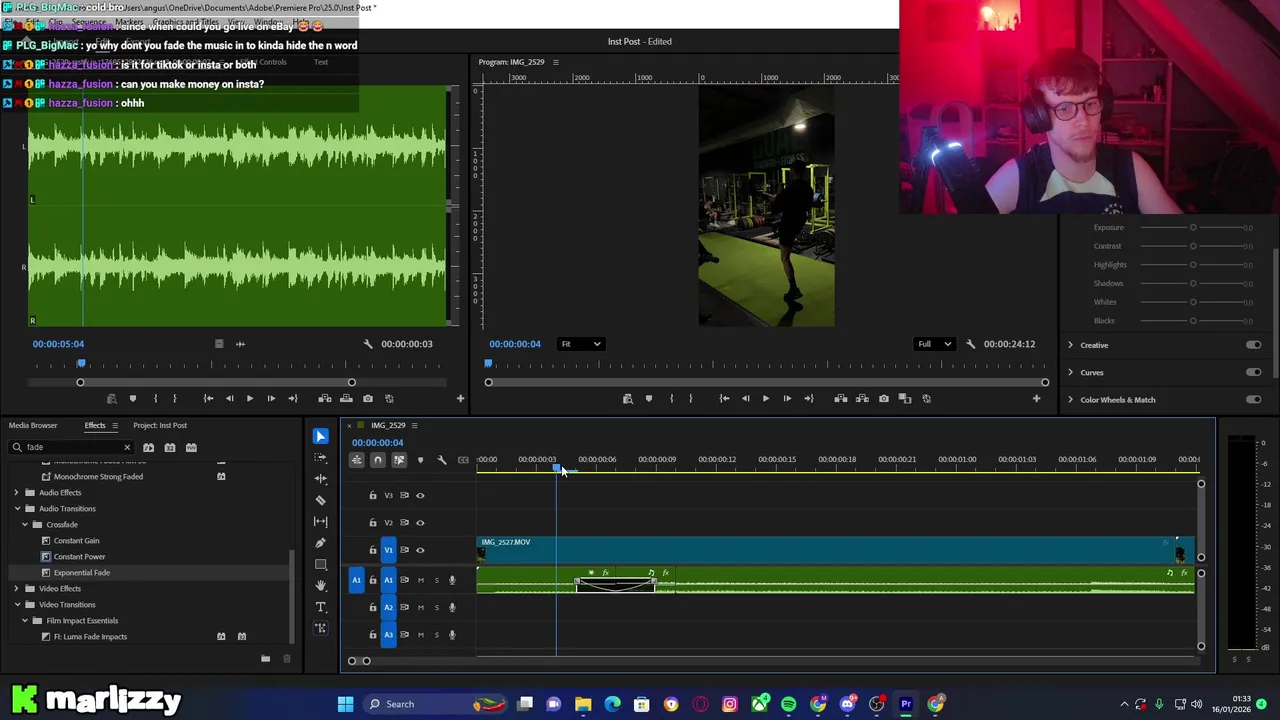
Task: Toggle V2 track visibility eye
Action: (420, 522)
